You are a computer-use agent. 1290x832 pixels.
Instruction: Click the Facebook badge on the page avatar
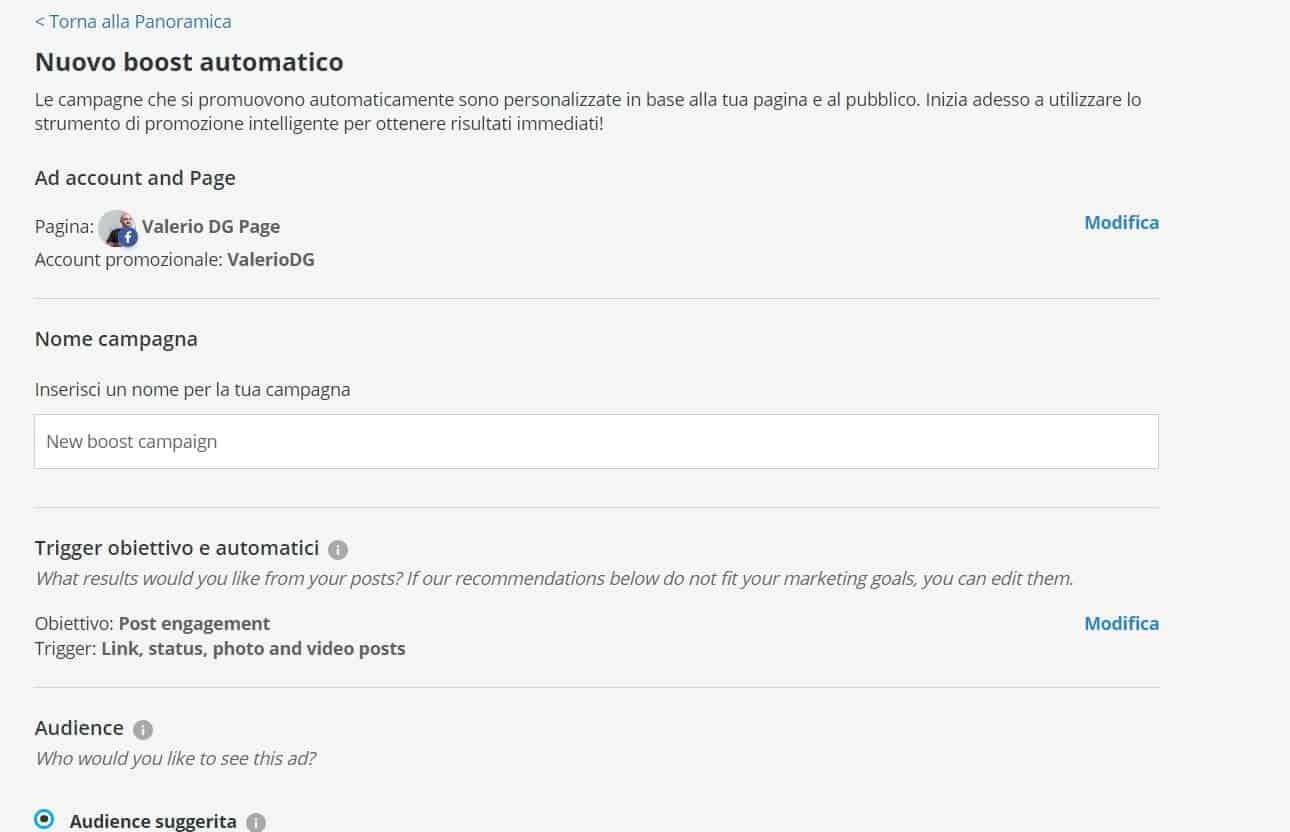tap(130, 237)
